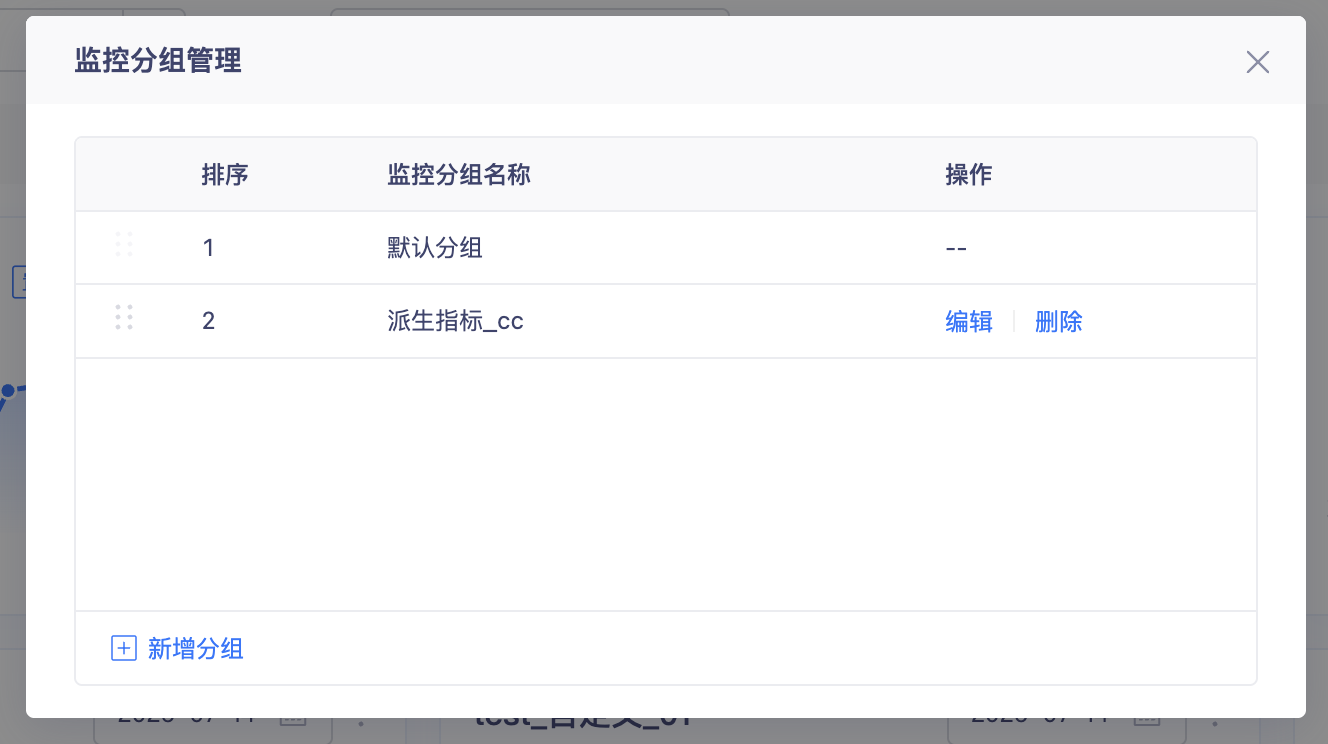Select the 派生指标_cc group name cell

pos(455,321)
